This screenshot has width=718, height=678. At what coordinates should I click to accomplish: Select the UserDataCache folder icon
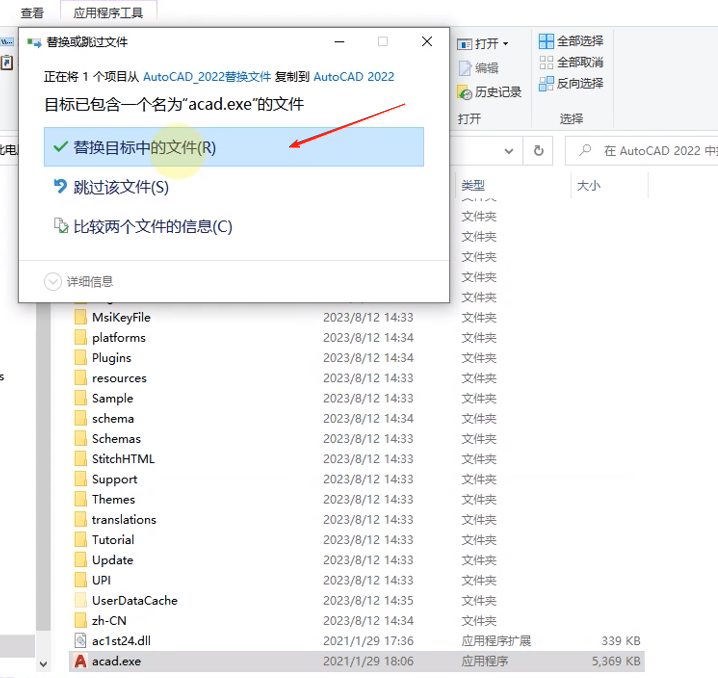[x=81, y=600]
